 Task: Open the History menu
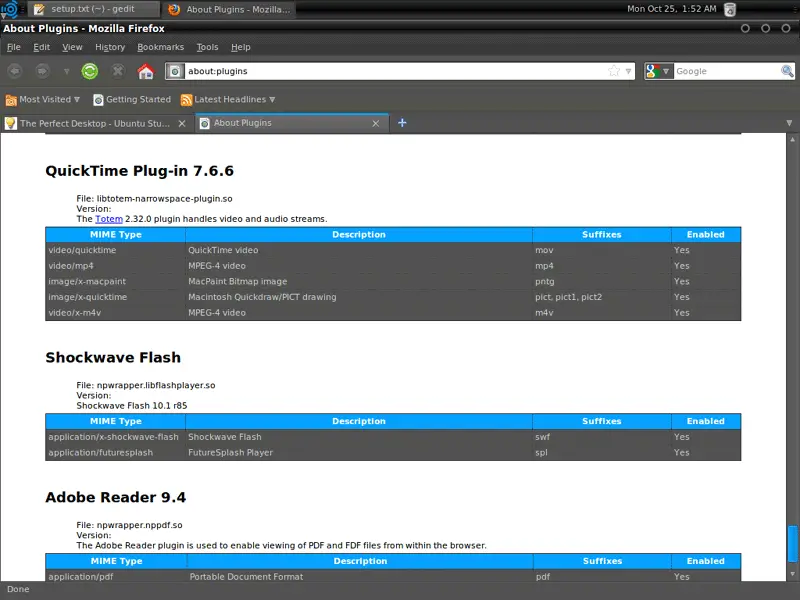tap(110, 47)
